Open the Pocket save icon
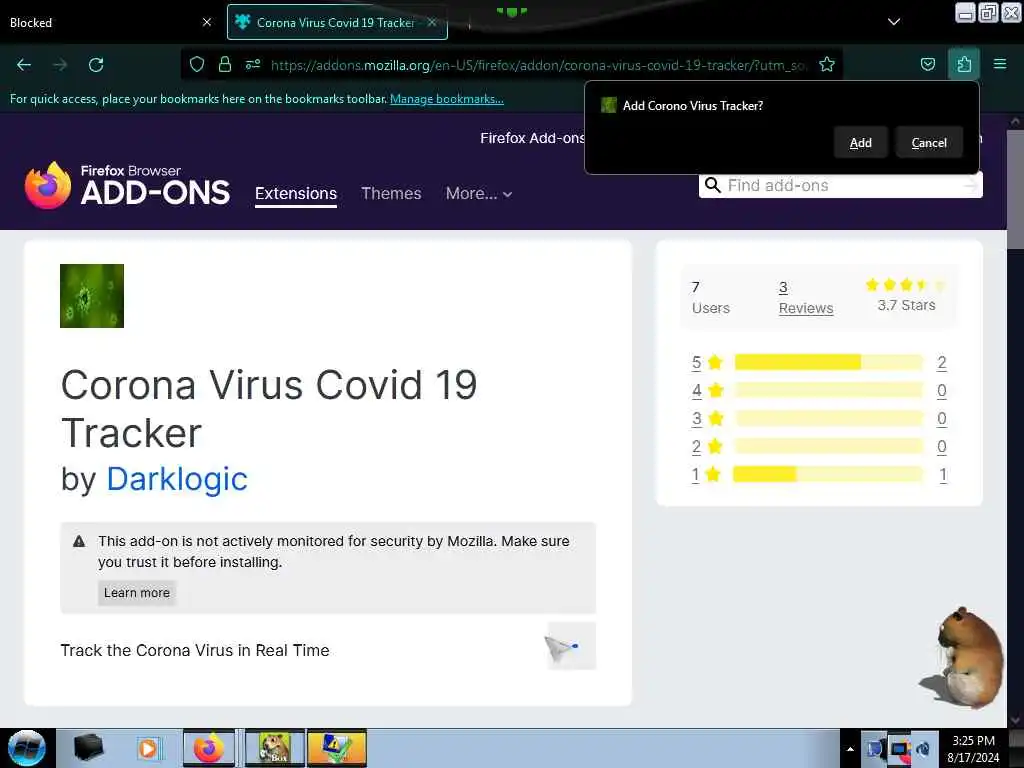The height and width of the screenshot is (768, 1024). point(927,64)
